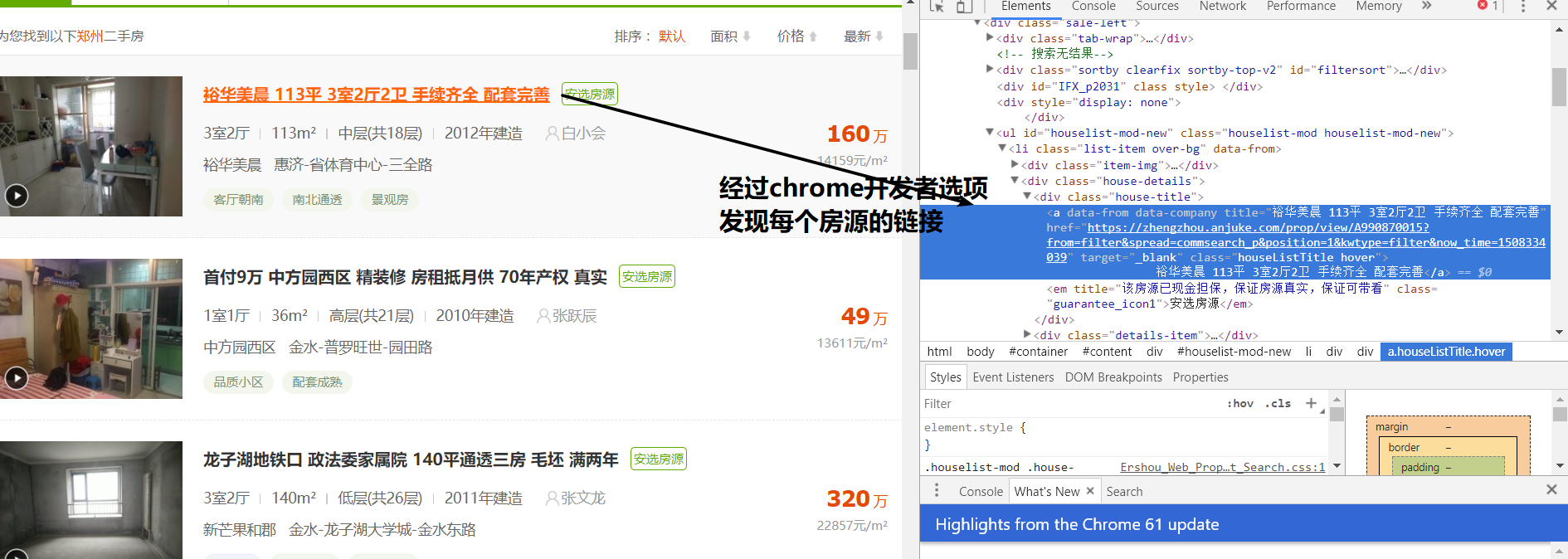Add new style rule plus icon

[1311, 403]
